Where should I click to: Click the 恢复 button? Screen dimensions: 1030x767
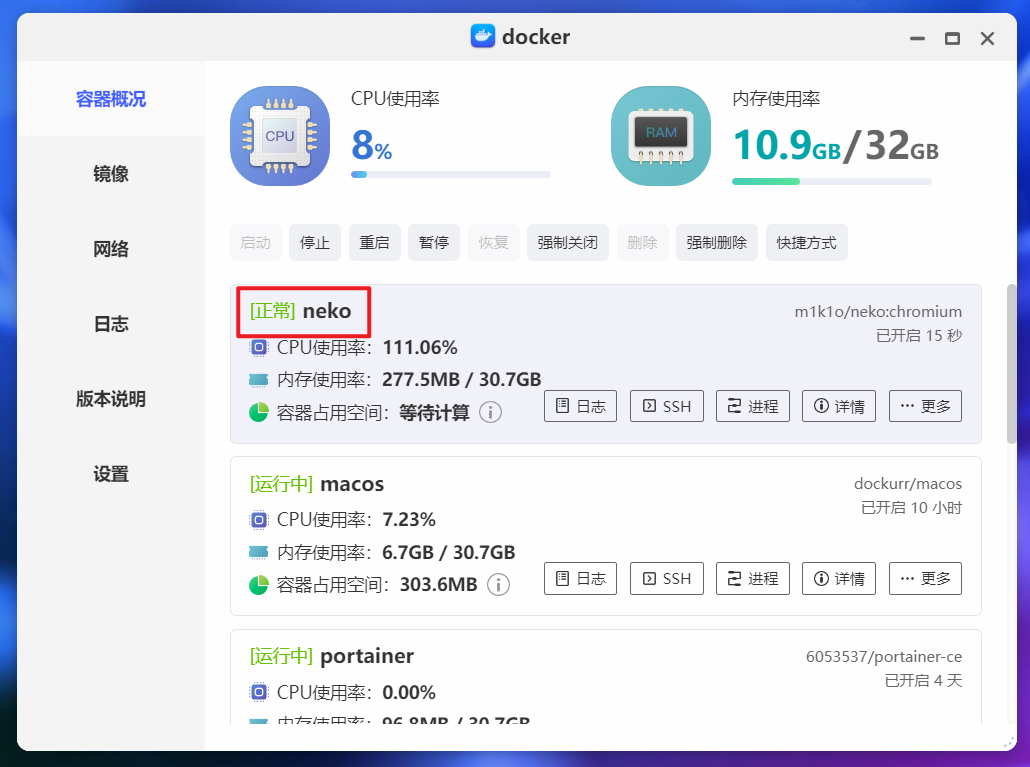pos(493,242)
